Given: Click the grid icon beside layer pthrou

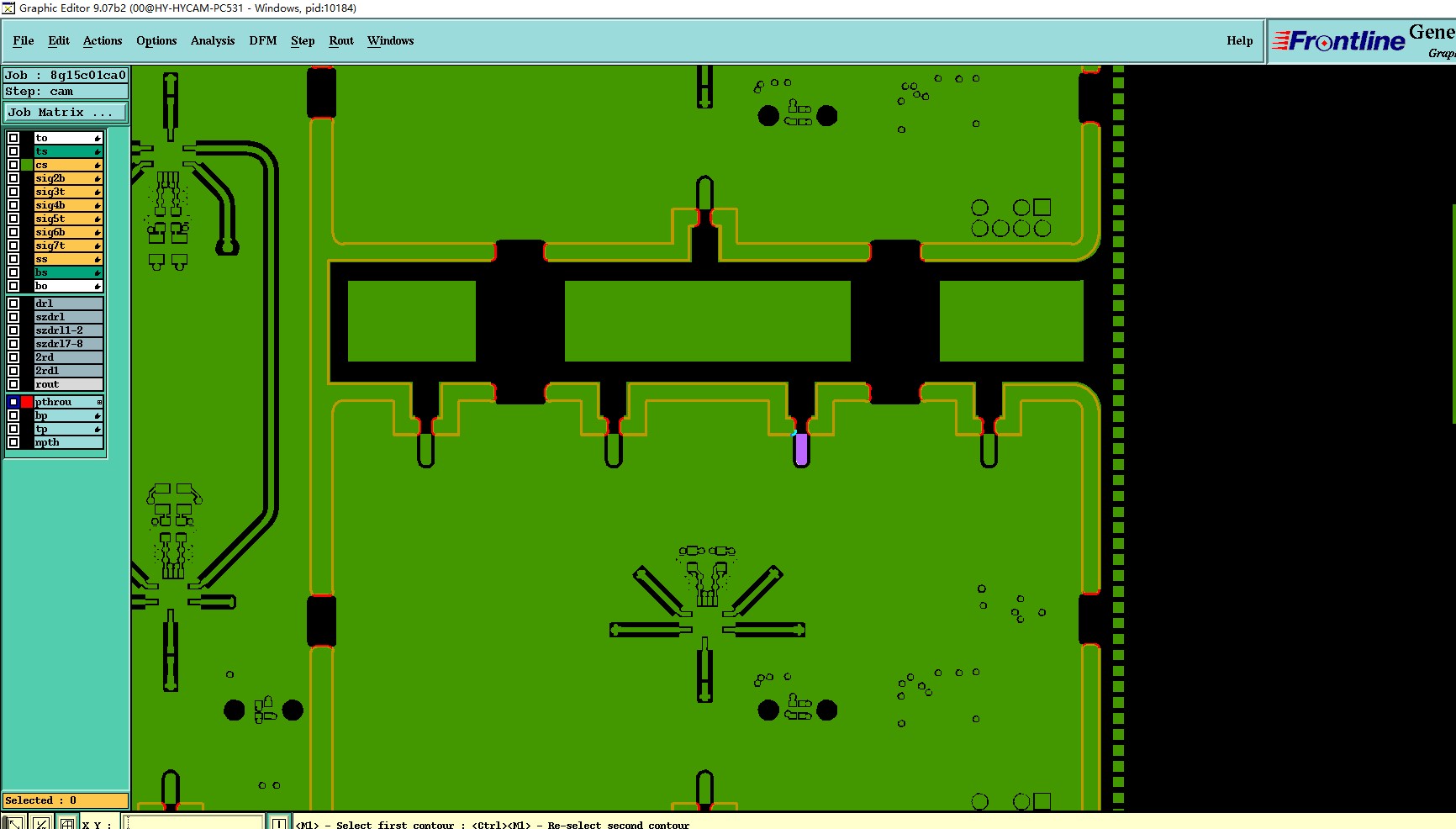Looking at the screenshot, I should [99, 402].
